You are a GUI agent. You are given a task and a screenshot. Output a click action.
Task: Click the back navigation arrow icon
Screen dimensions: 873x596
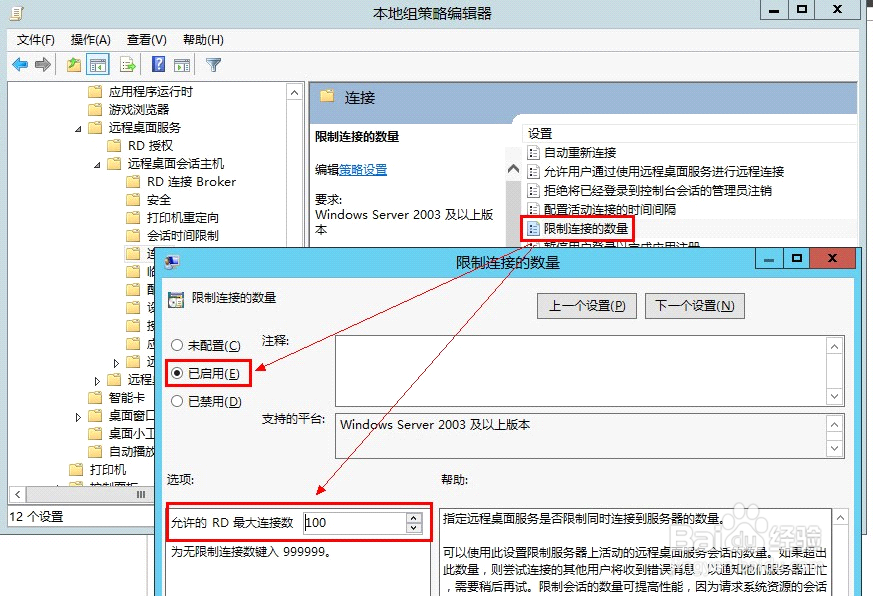tap(20, 64)
